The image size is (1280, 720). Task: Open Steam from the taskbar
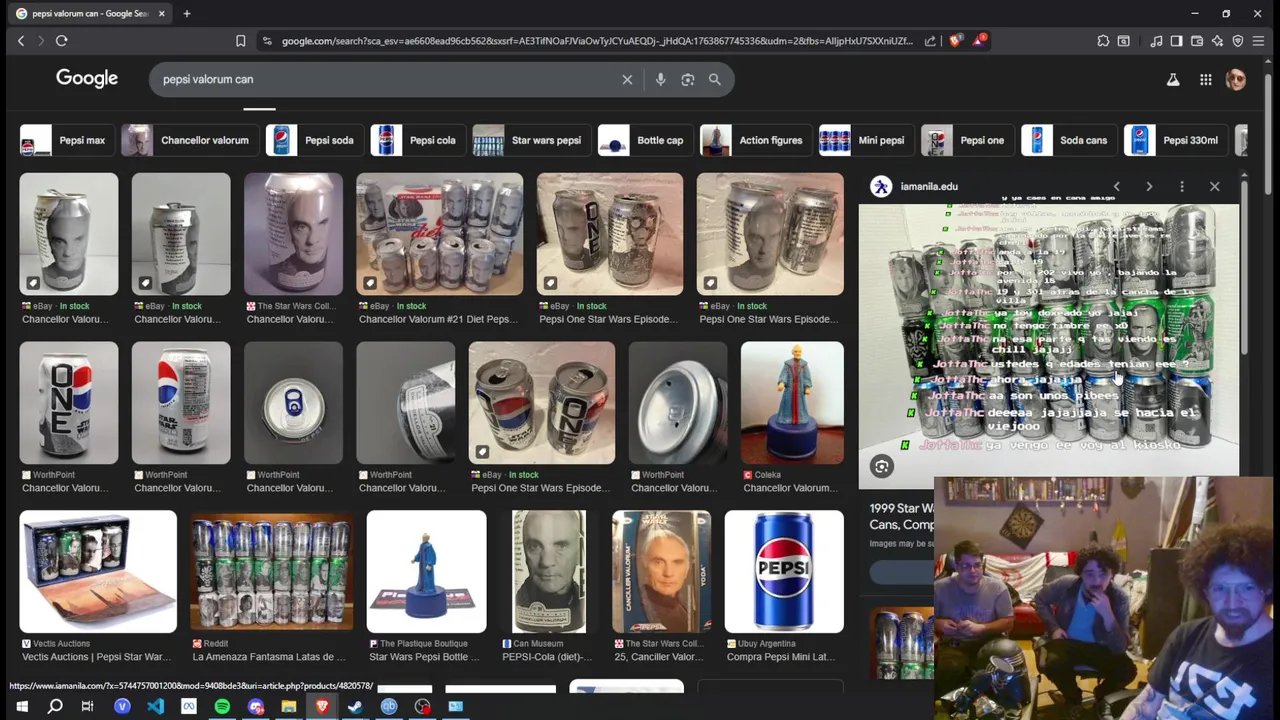click(355, 706)
